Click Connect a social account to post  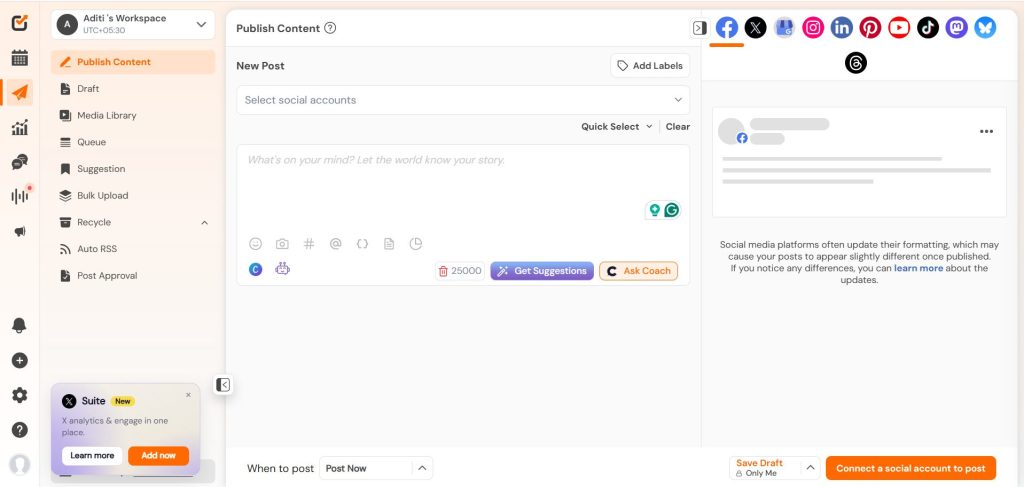[910, 468]
